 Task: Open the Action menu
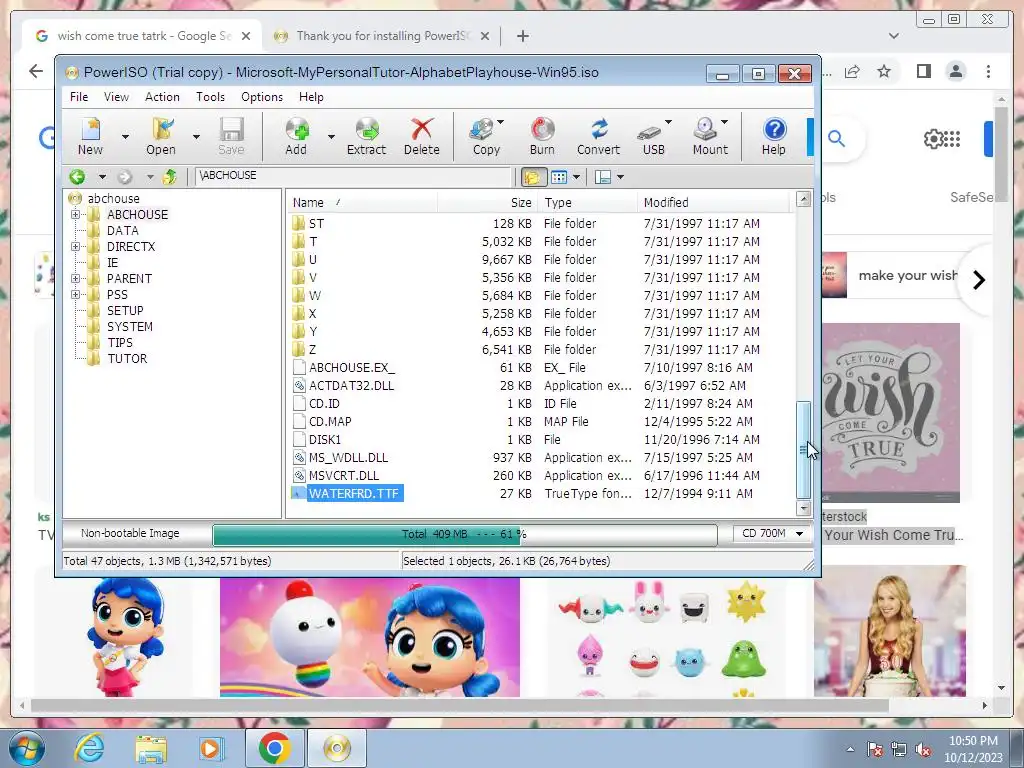click(x=162, y=97)
